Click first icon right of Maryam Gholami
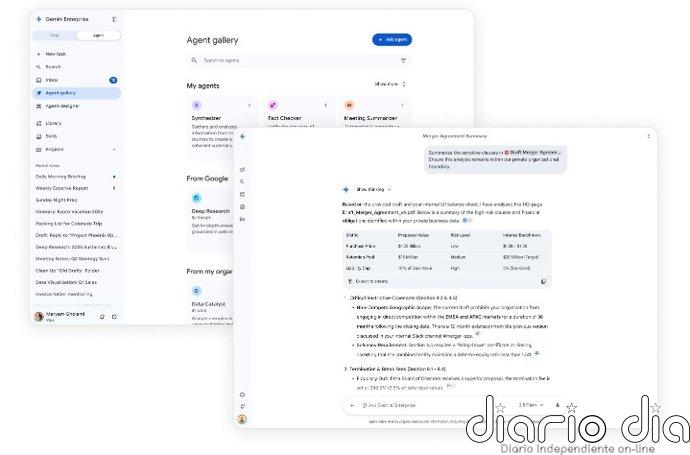The image size is (690, 455). click(102, 317)
